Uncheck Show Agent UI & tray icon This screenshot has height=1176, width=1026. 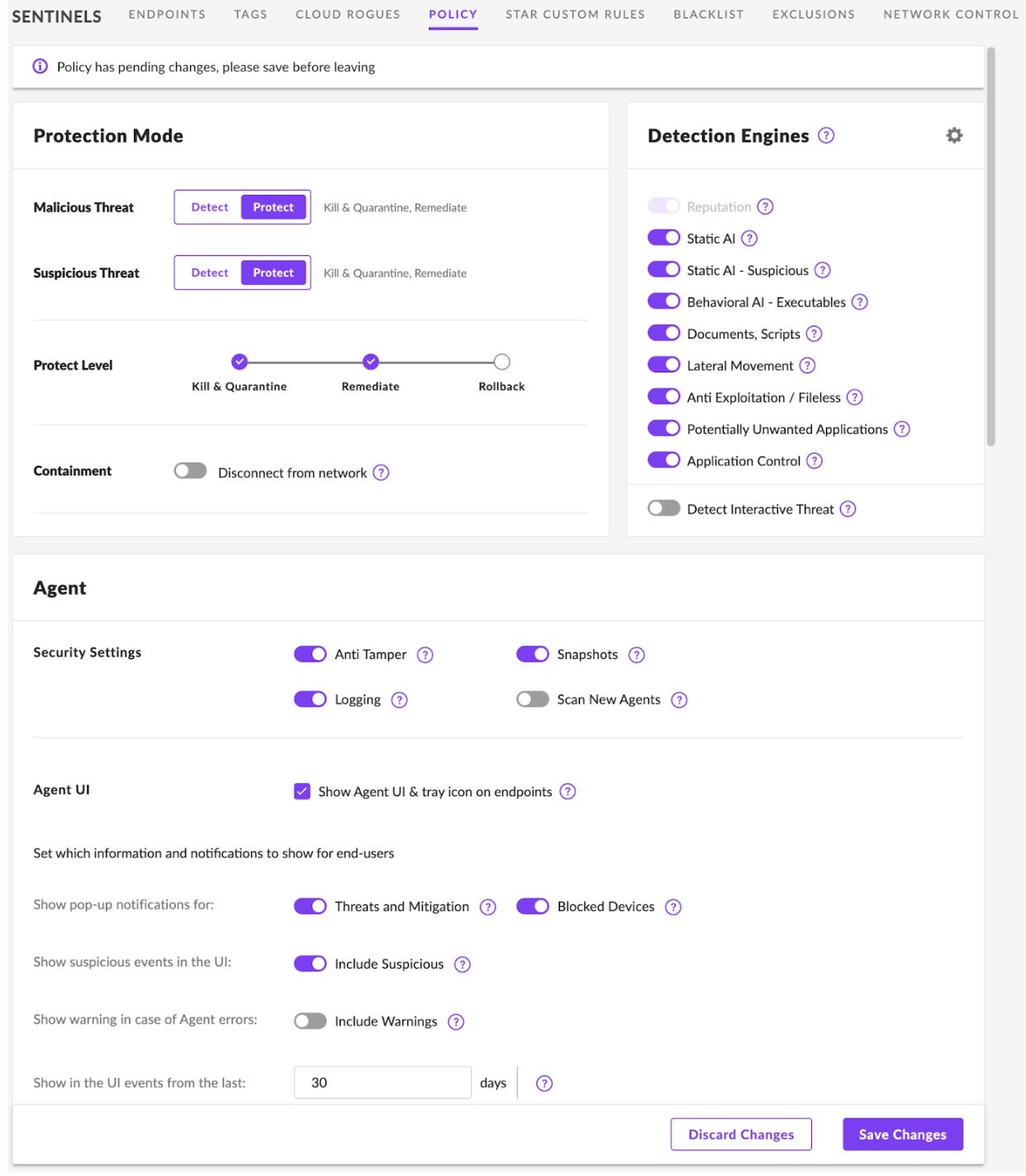tap(302, 792)
